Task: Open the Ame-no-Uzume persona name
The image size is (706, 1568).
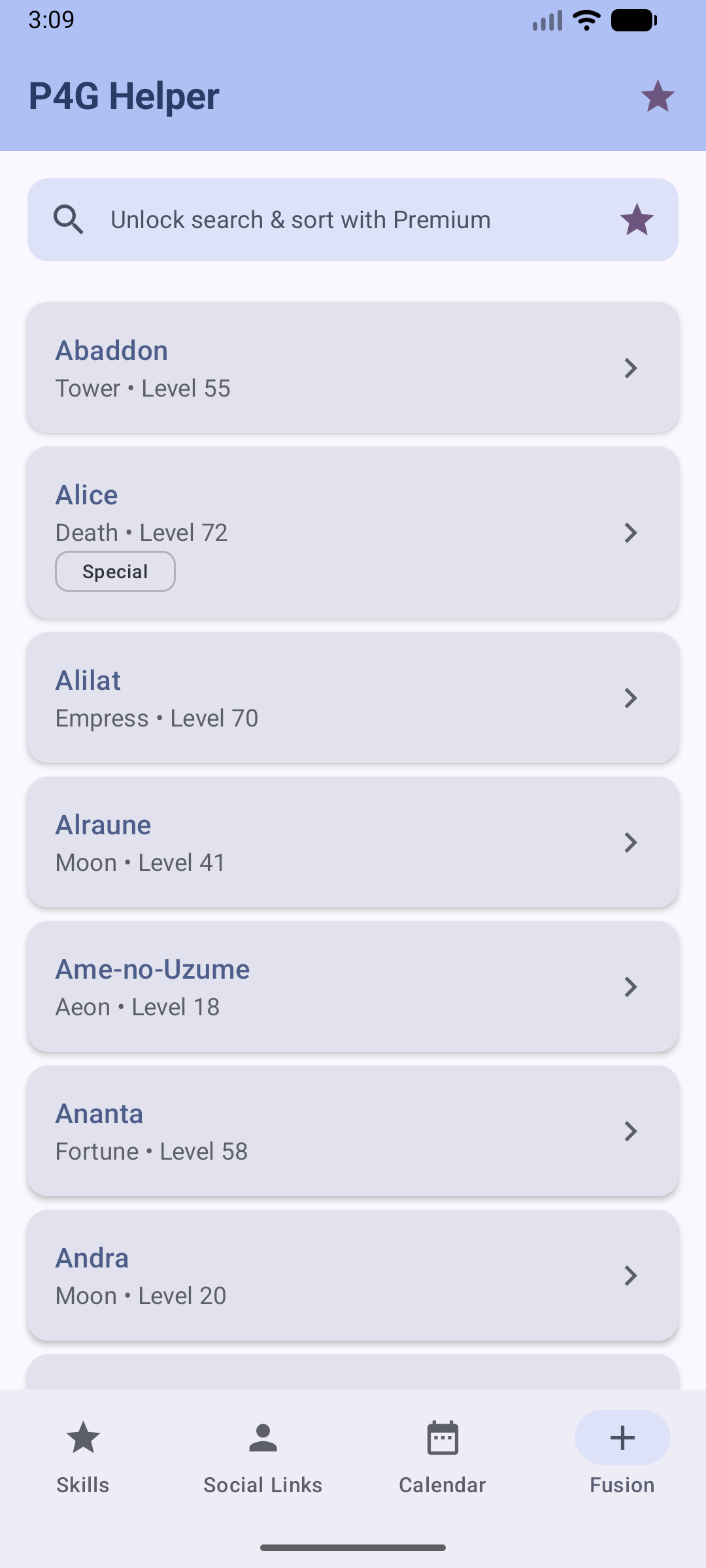Action: (152, 969)
